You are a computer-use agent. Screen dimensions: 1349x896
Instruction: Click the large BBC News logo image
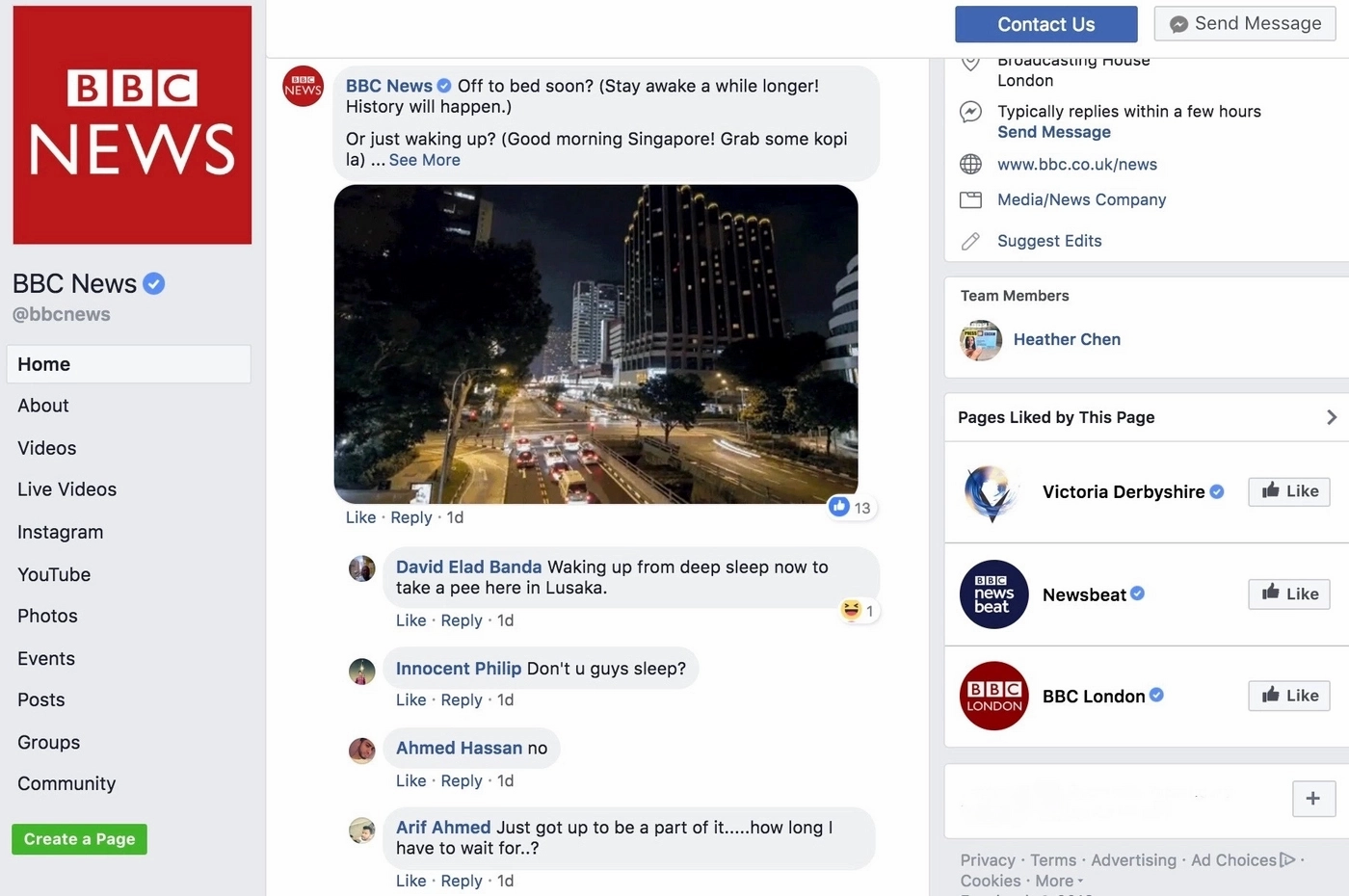[x=132, y=124]
